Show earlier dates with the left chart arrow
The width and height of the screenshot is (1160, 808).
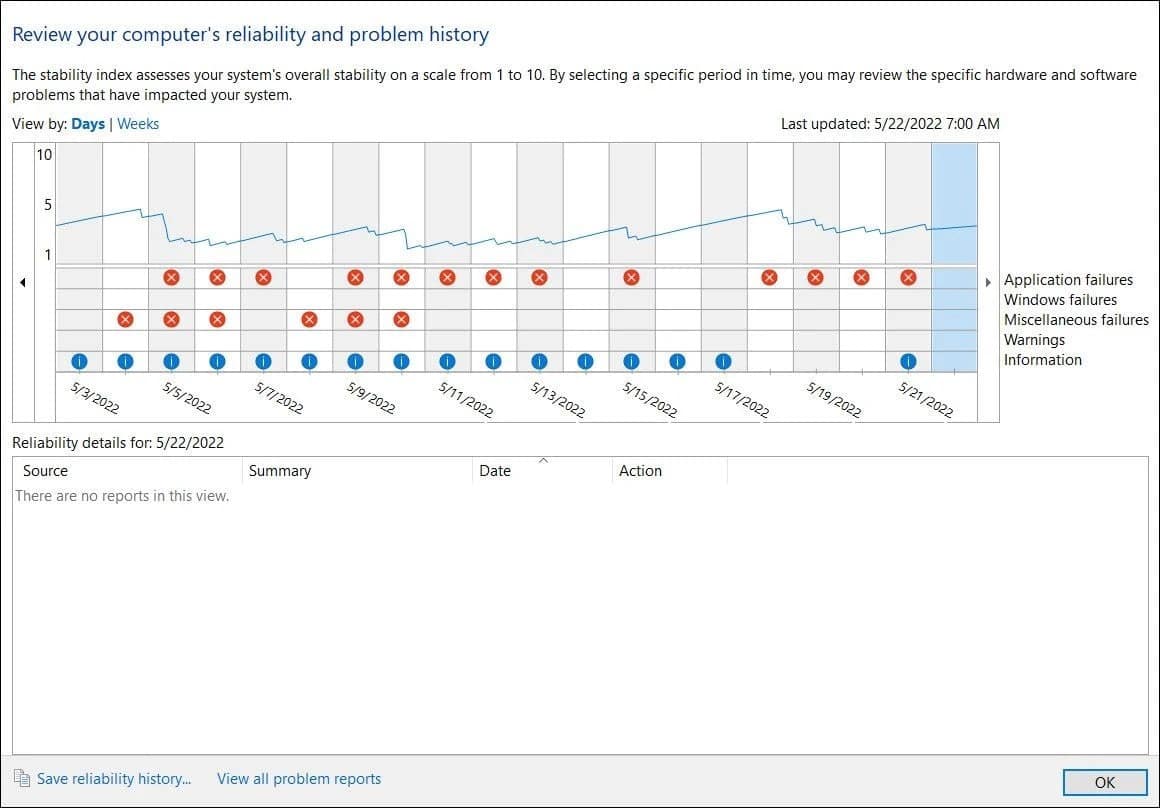pos(23,283)
